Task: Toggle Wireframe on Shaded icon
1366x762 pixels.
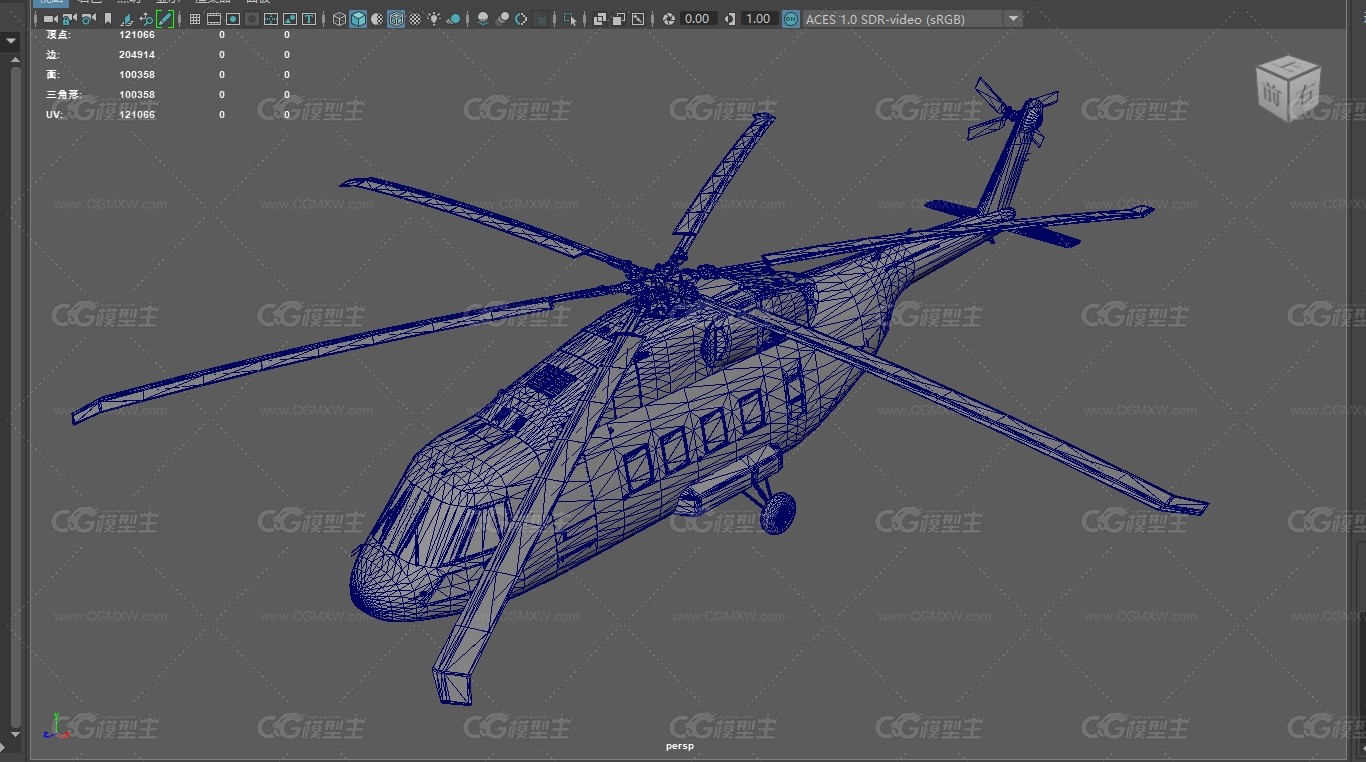Action: (x=396, y=19)
